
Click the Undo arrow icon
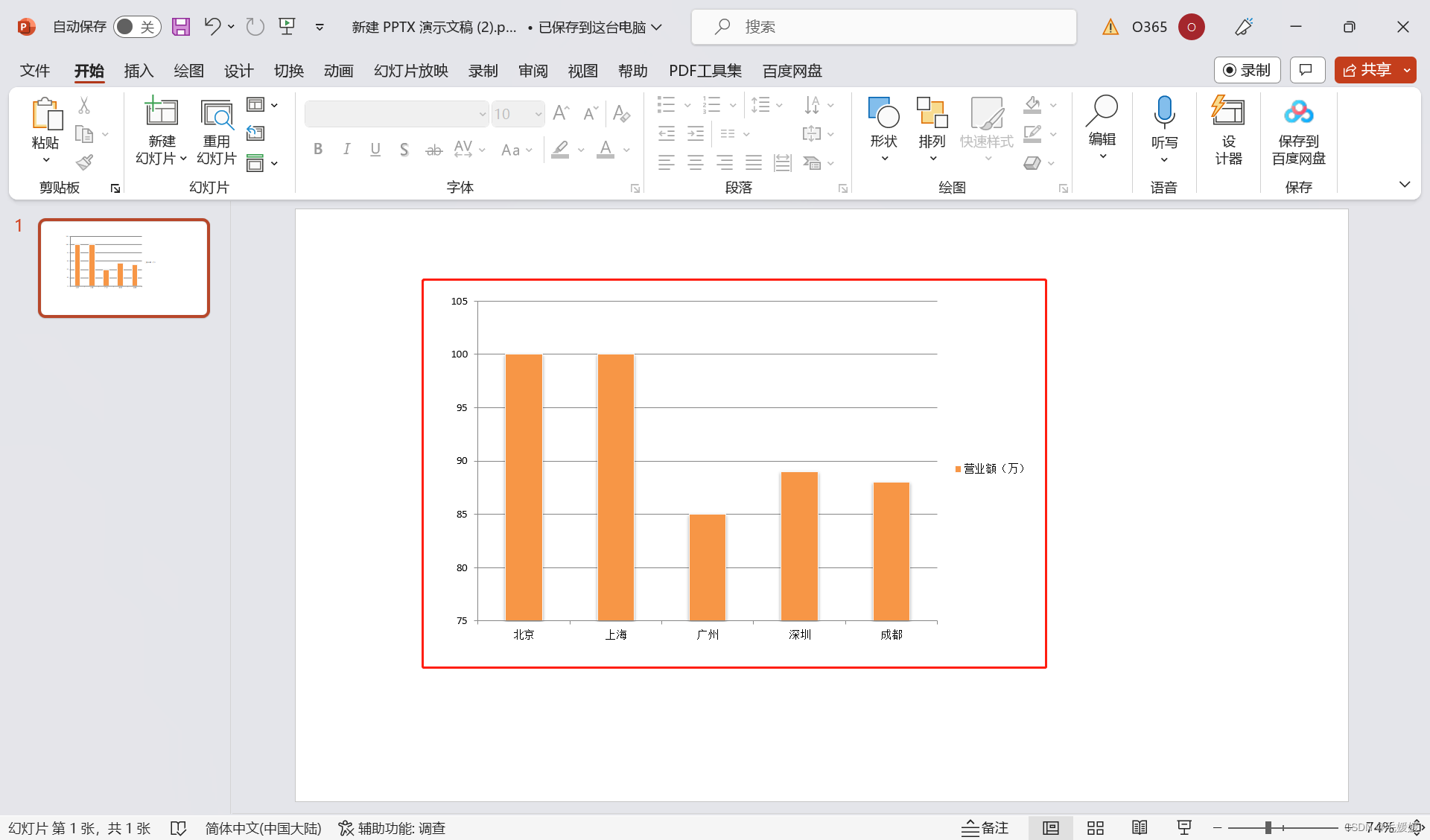tap(212, 27)
